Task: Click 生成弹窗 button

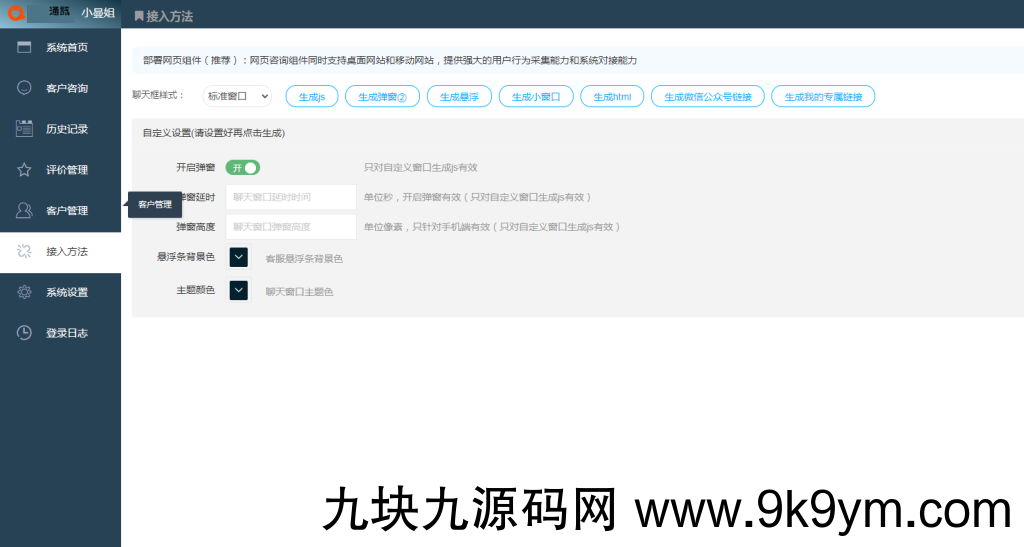Action: [x=382, y=97]
